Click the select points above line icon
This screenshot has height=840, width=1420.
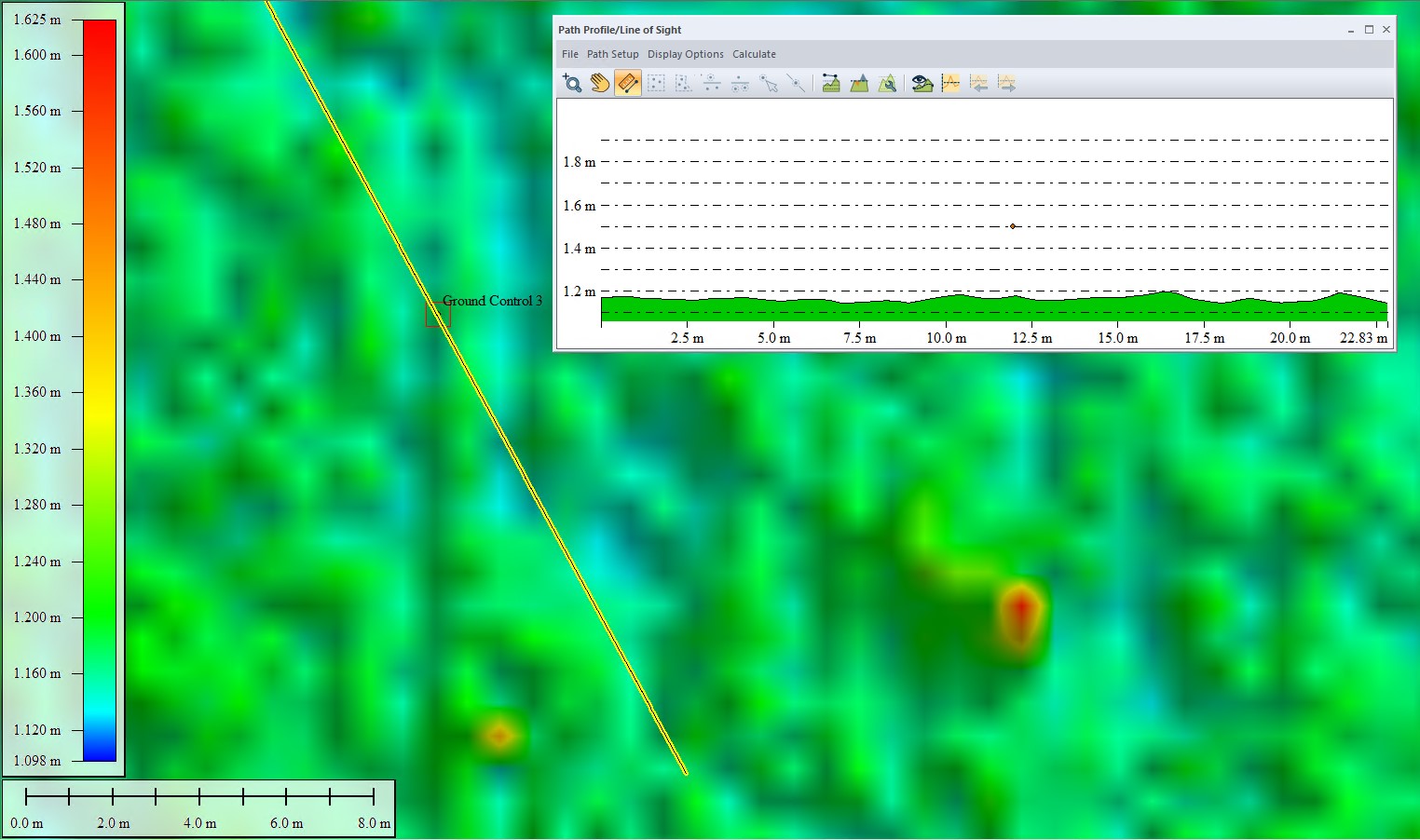click(x=712, y=84)
